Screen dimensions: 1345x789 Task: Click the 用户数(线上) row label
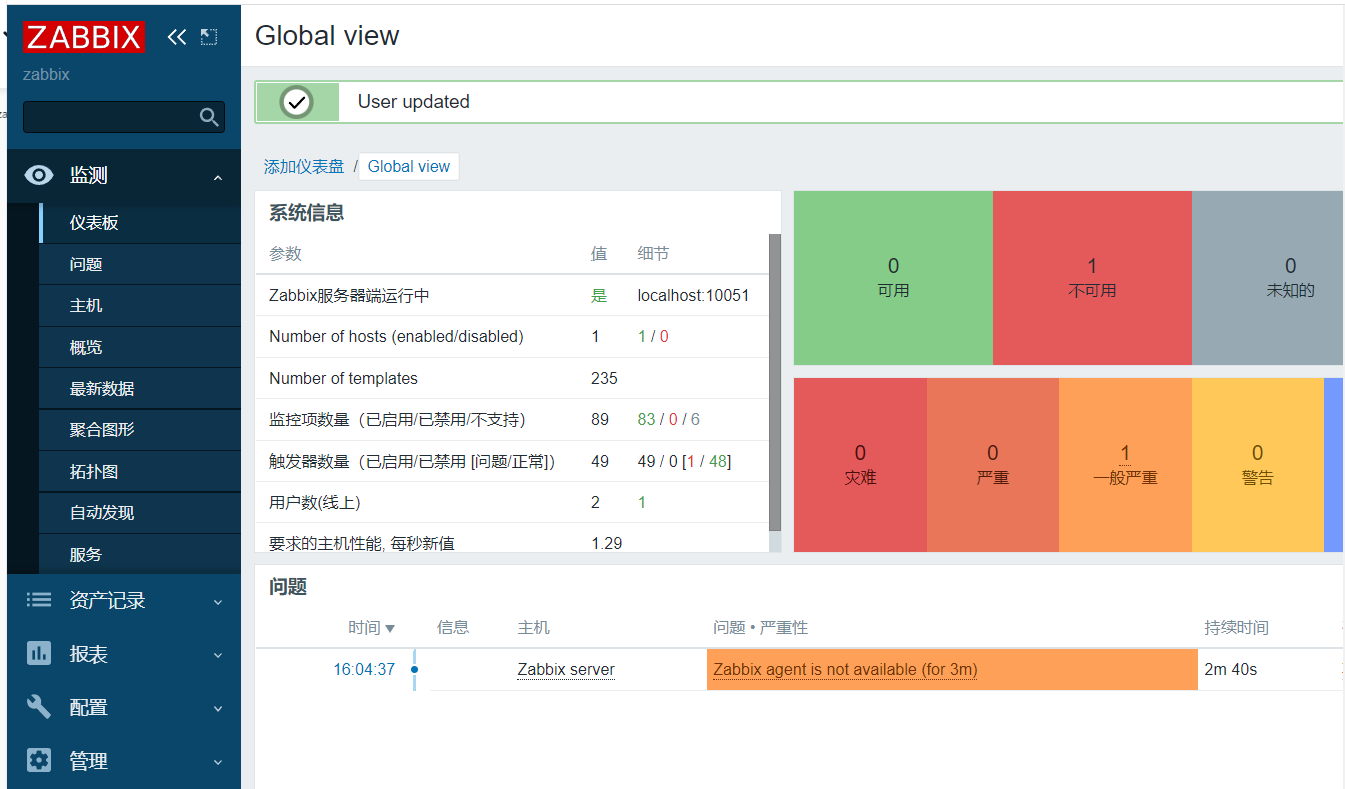tap(315, 503)
